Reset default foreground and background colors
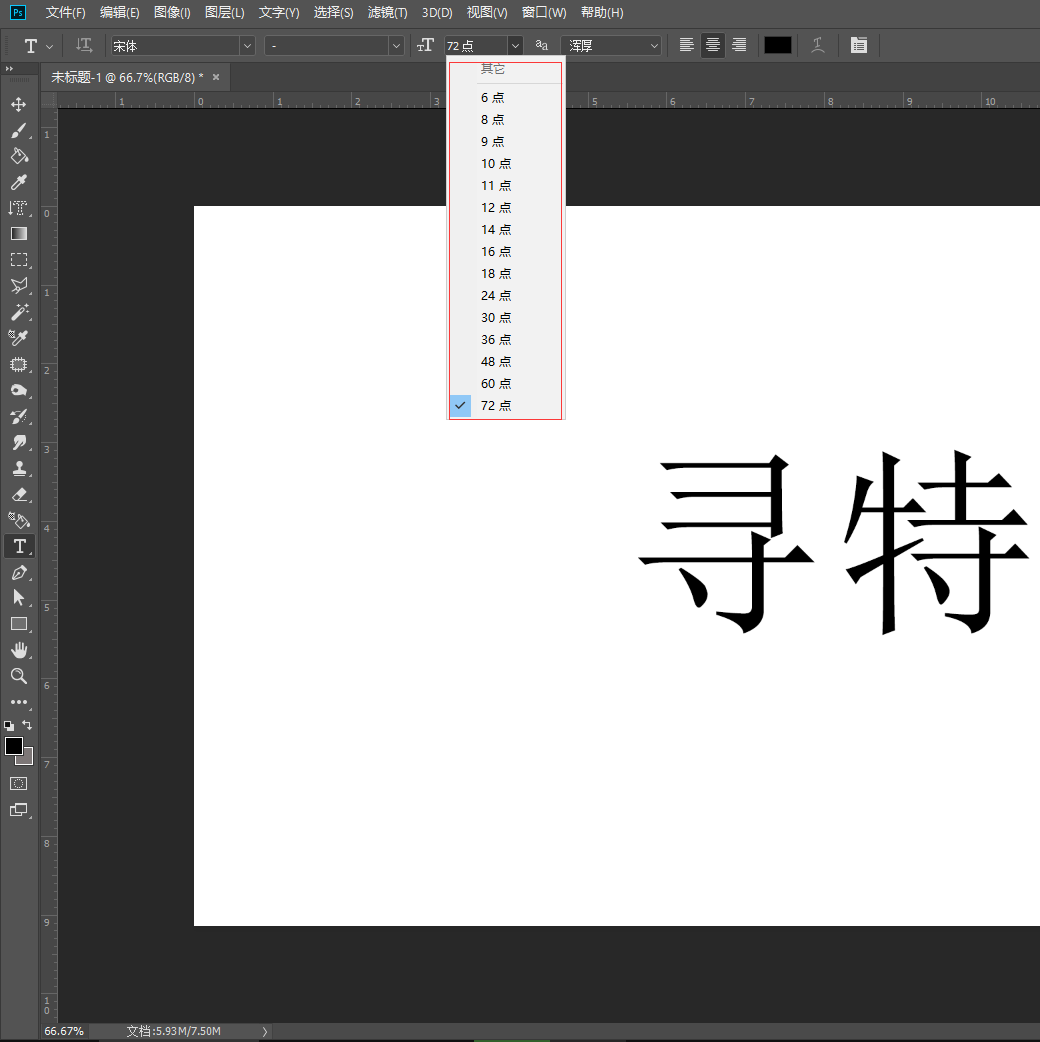 (x=9, y=726)
